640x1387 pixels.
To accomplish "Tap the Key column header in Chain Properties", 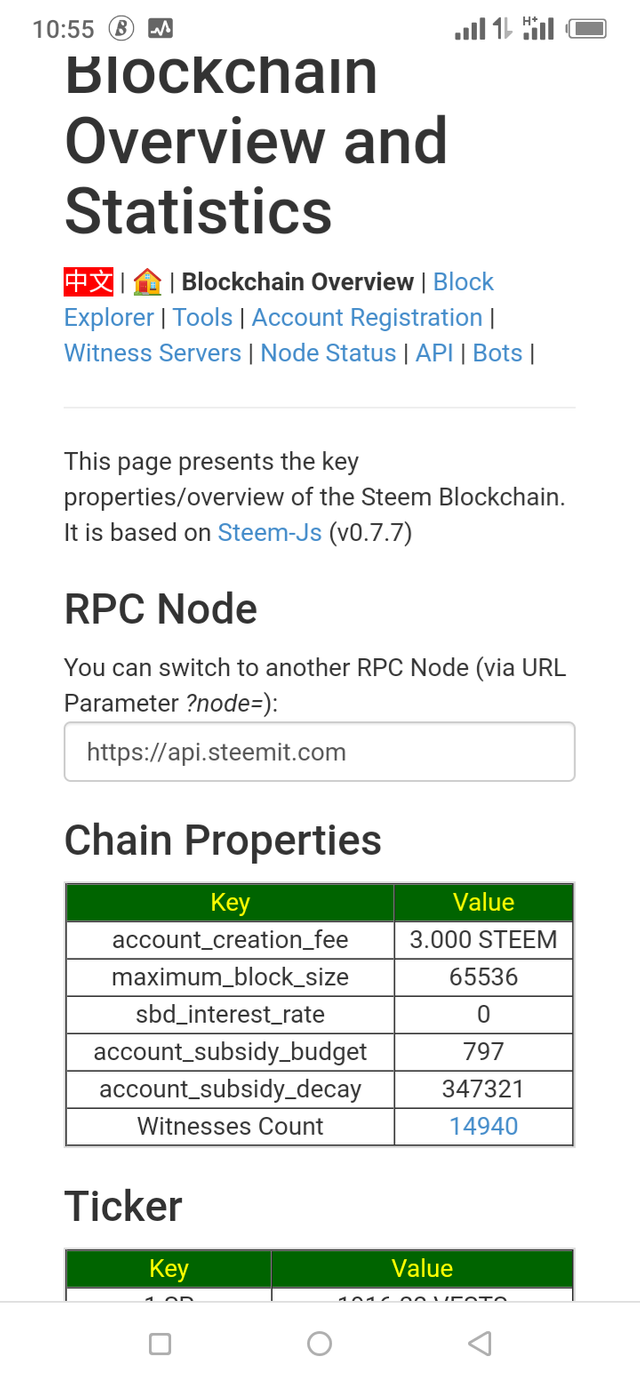I will [x=230, y=902].
